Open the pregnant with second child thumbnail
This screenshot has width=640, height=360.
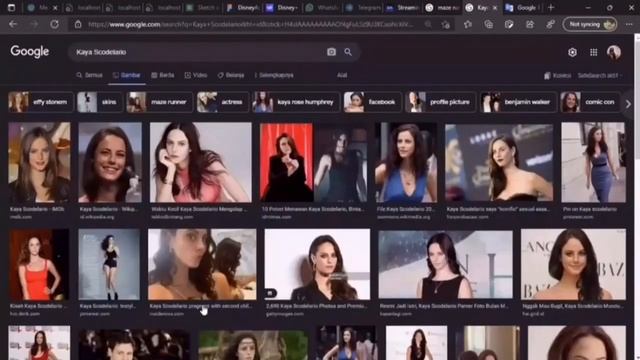[202, 264]
